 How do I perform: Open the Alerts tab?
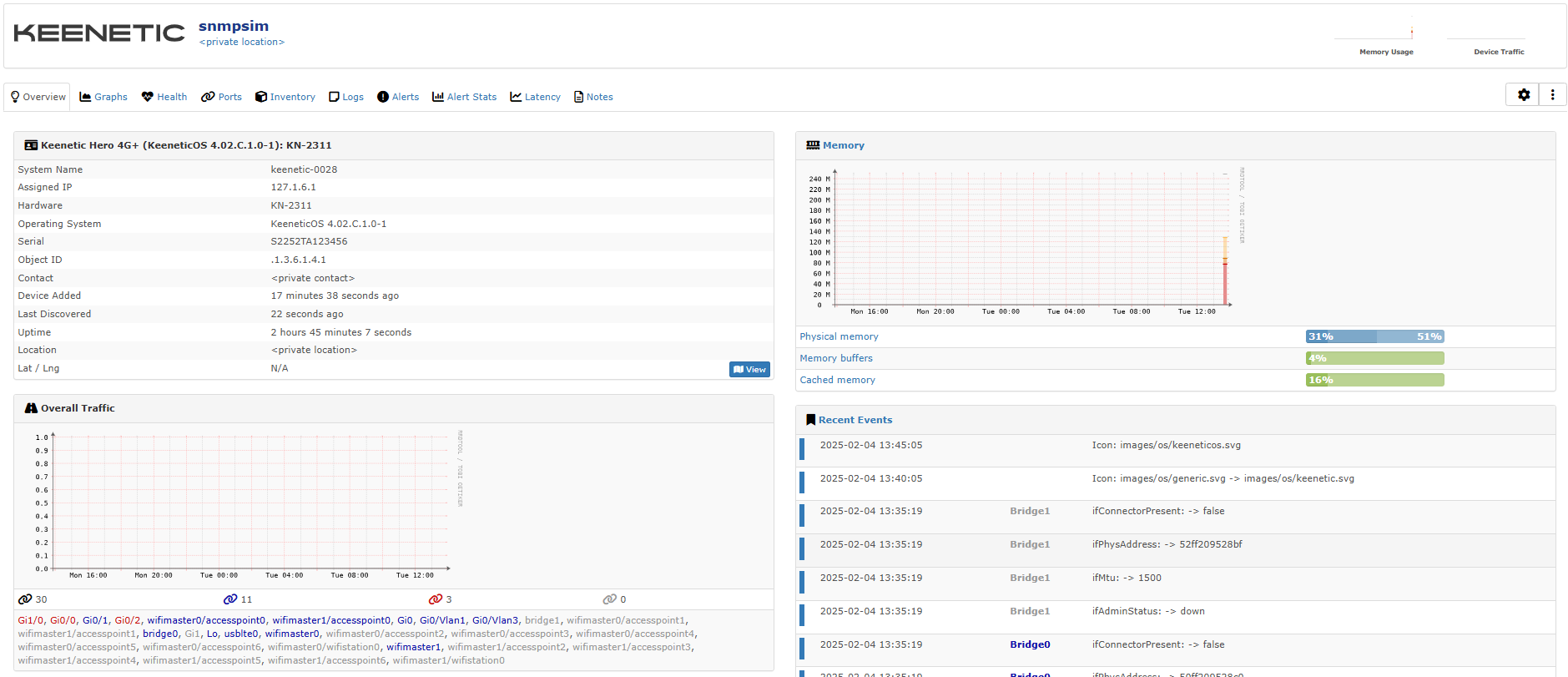tap(398, 97)
